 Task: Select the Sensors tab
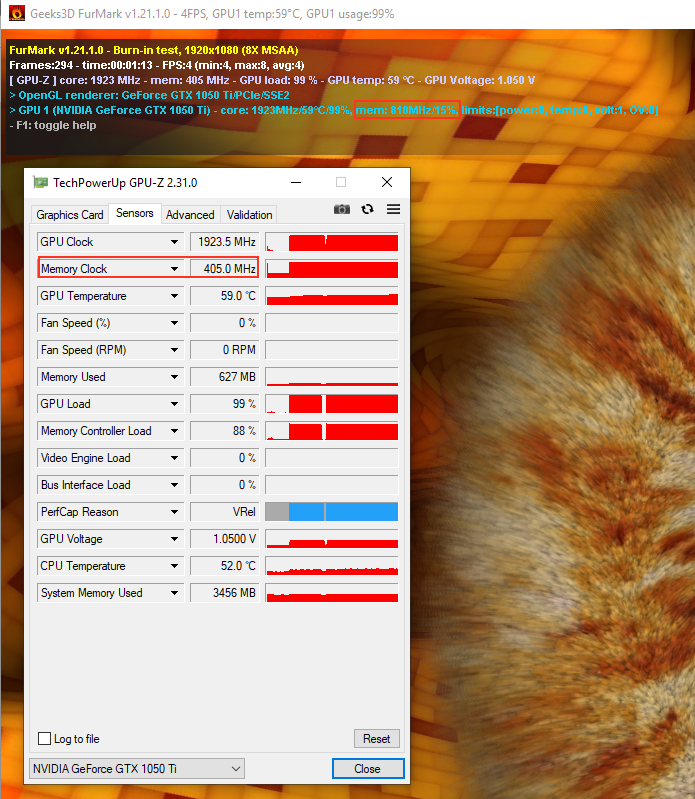coord(135,213)
